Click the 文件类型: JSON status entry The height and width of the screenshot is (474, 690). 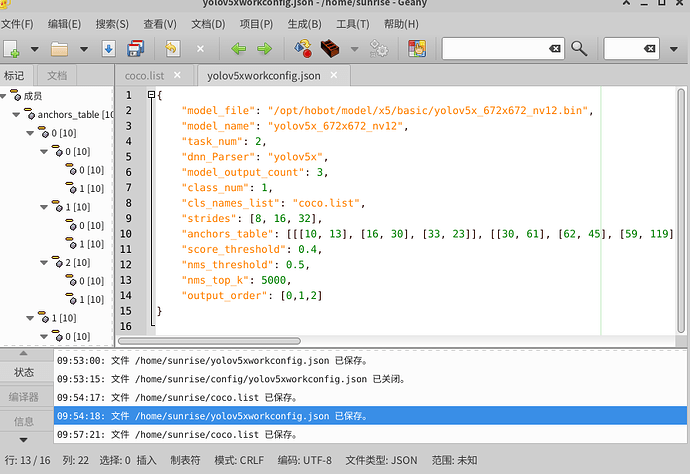tap(381, 460)
